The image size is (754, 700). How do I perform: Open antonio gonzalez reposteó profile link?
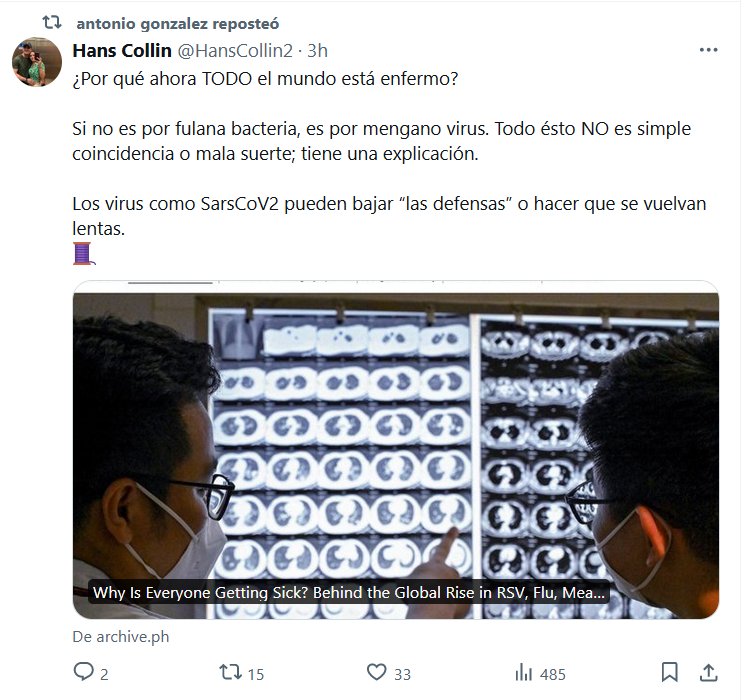click(x=177, y=24)
